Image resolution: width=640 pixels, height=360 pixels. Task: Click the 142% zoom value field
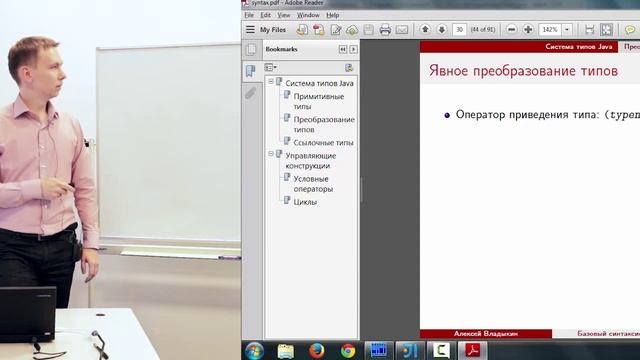550,29
